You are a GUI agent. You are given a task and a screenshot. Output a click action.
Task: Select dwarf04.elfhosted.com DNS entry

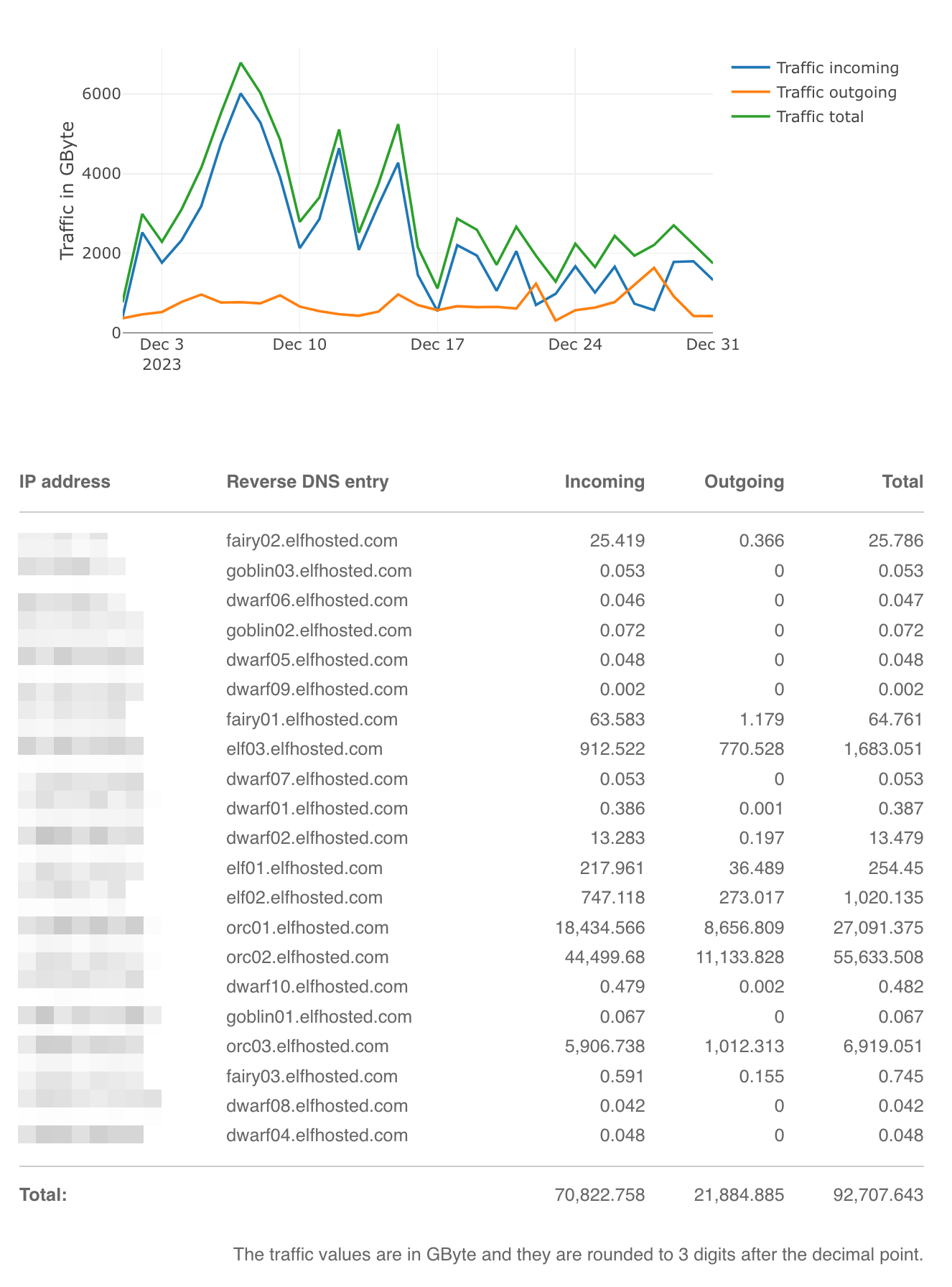point(317,1135)
